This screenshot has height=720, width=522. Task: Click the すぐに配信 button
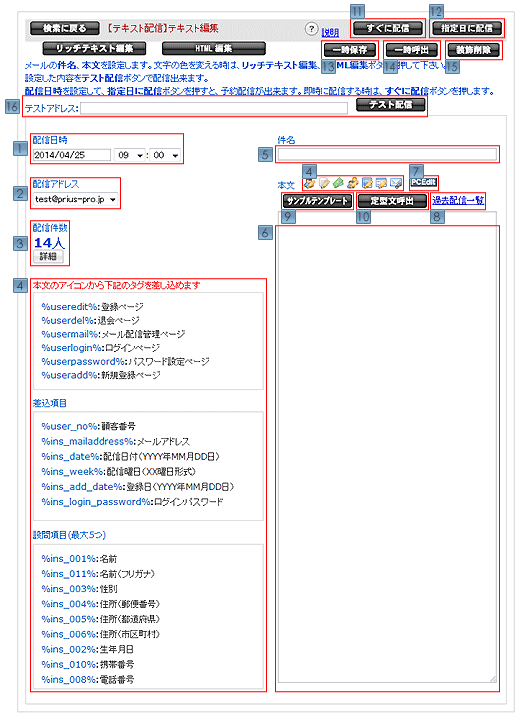coord(387,28)
